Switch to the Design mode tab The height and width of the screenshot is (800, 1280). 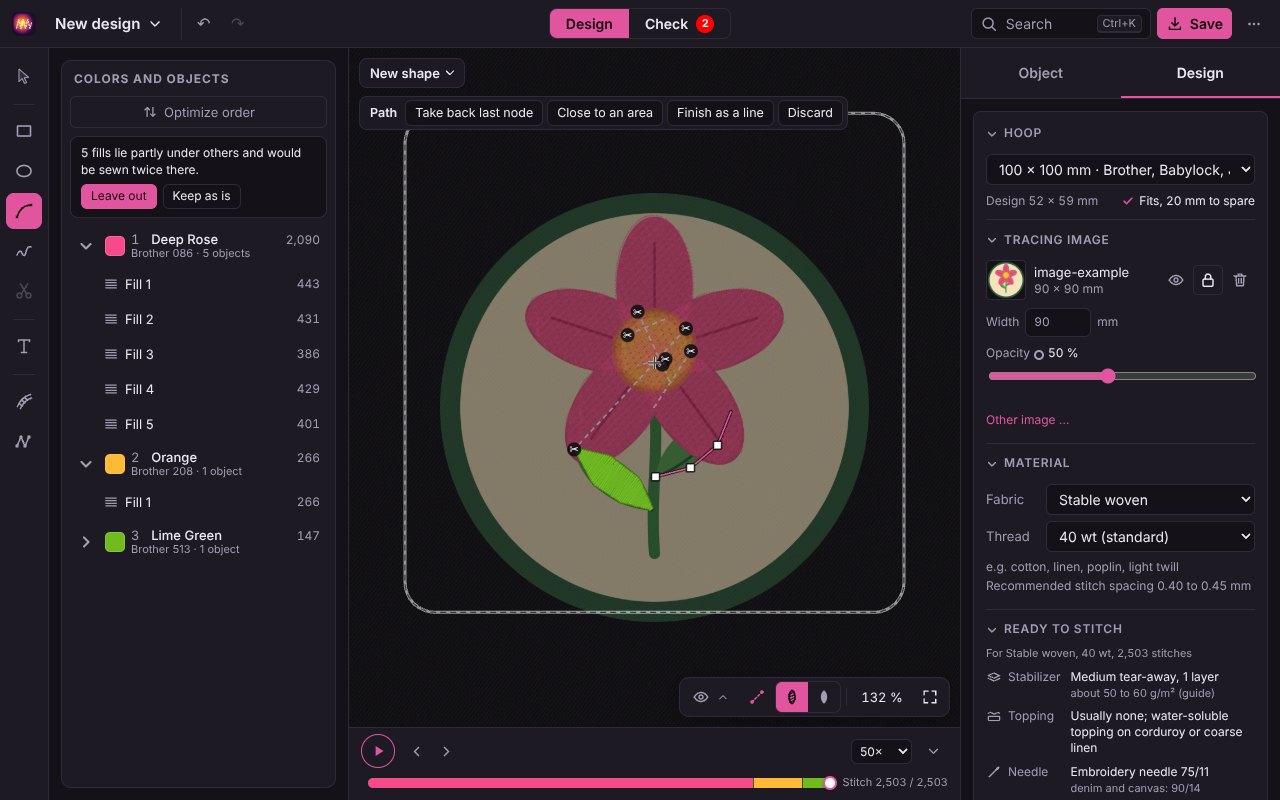click(589, 24)
